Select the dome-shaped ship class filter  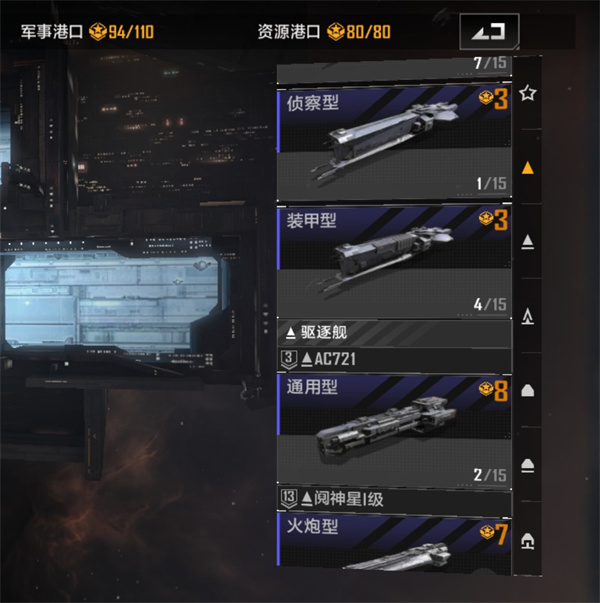(x=527, y=391)
